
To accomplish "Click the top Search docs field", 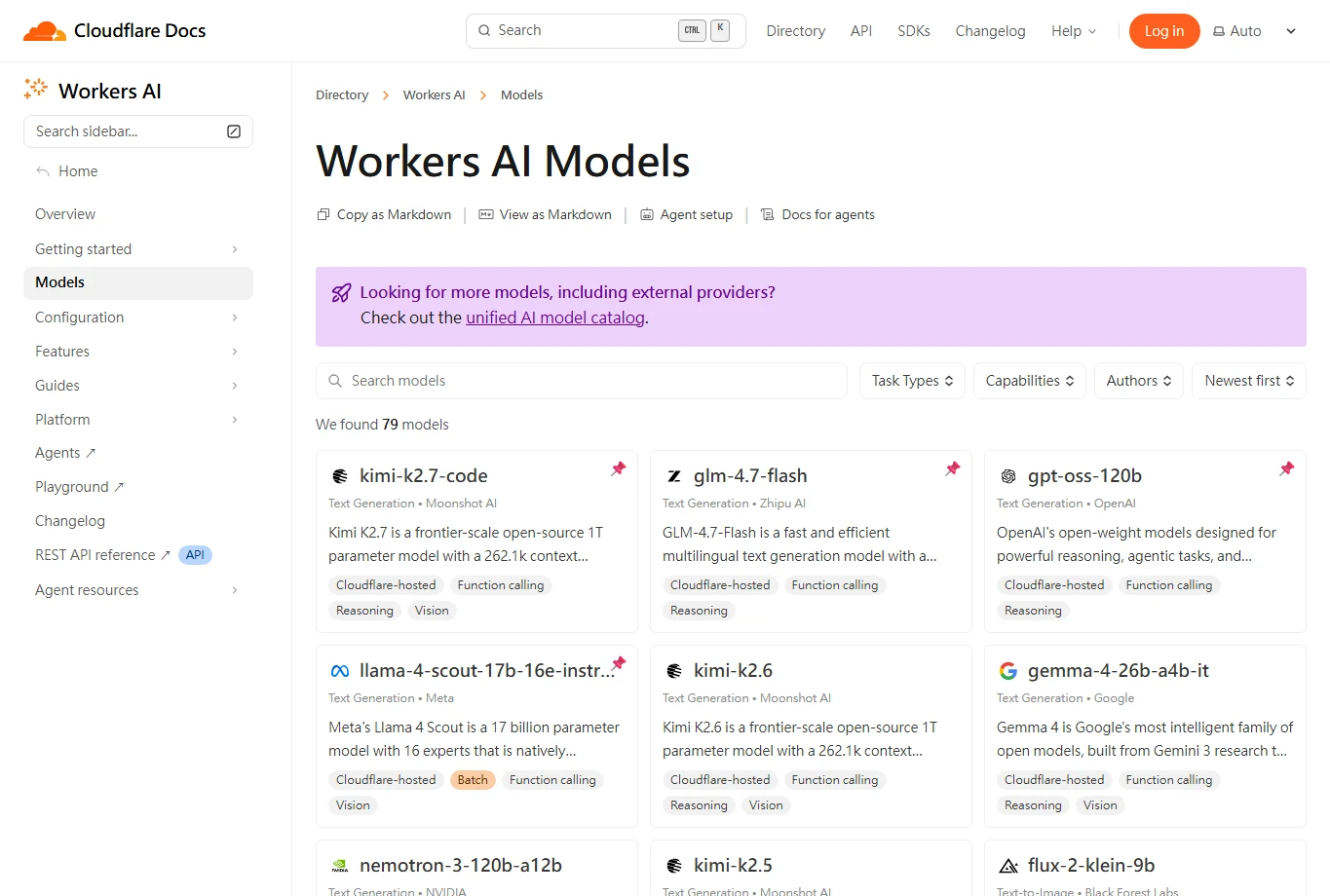I will coord(605,31).
